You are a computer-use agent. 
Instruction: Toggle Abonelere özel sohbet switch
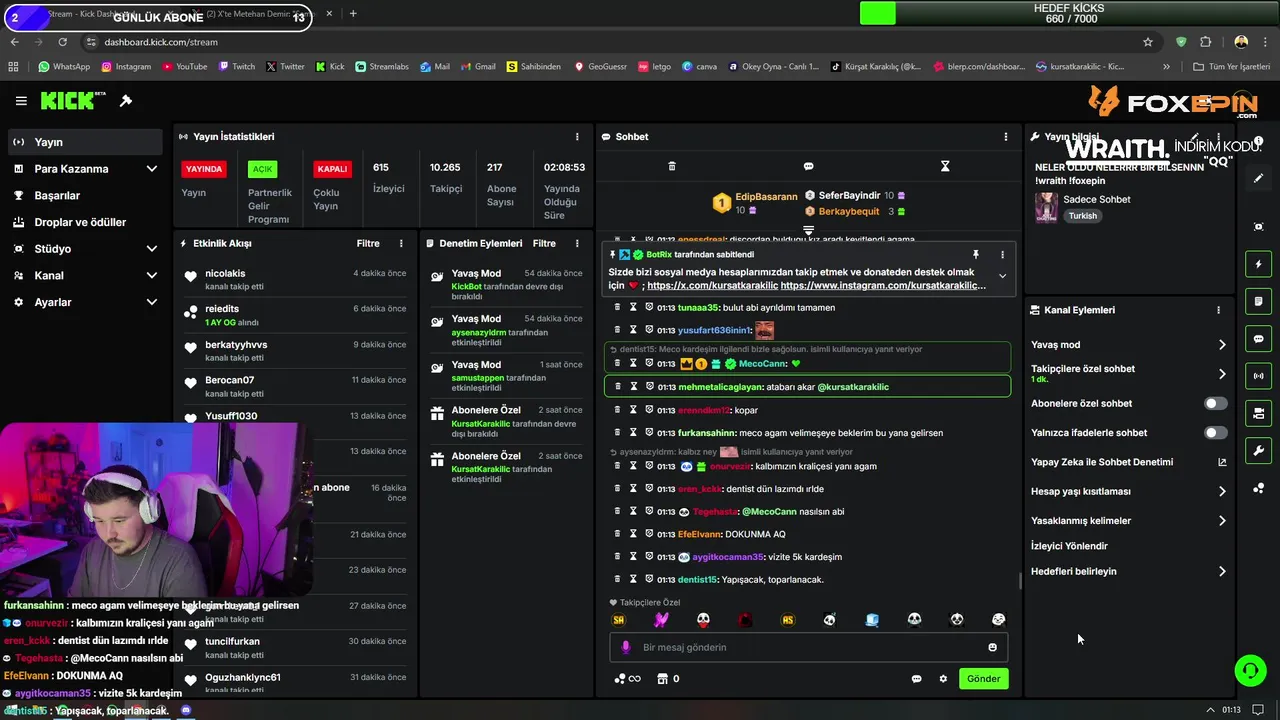(1216, 403)
